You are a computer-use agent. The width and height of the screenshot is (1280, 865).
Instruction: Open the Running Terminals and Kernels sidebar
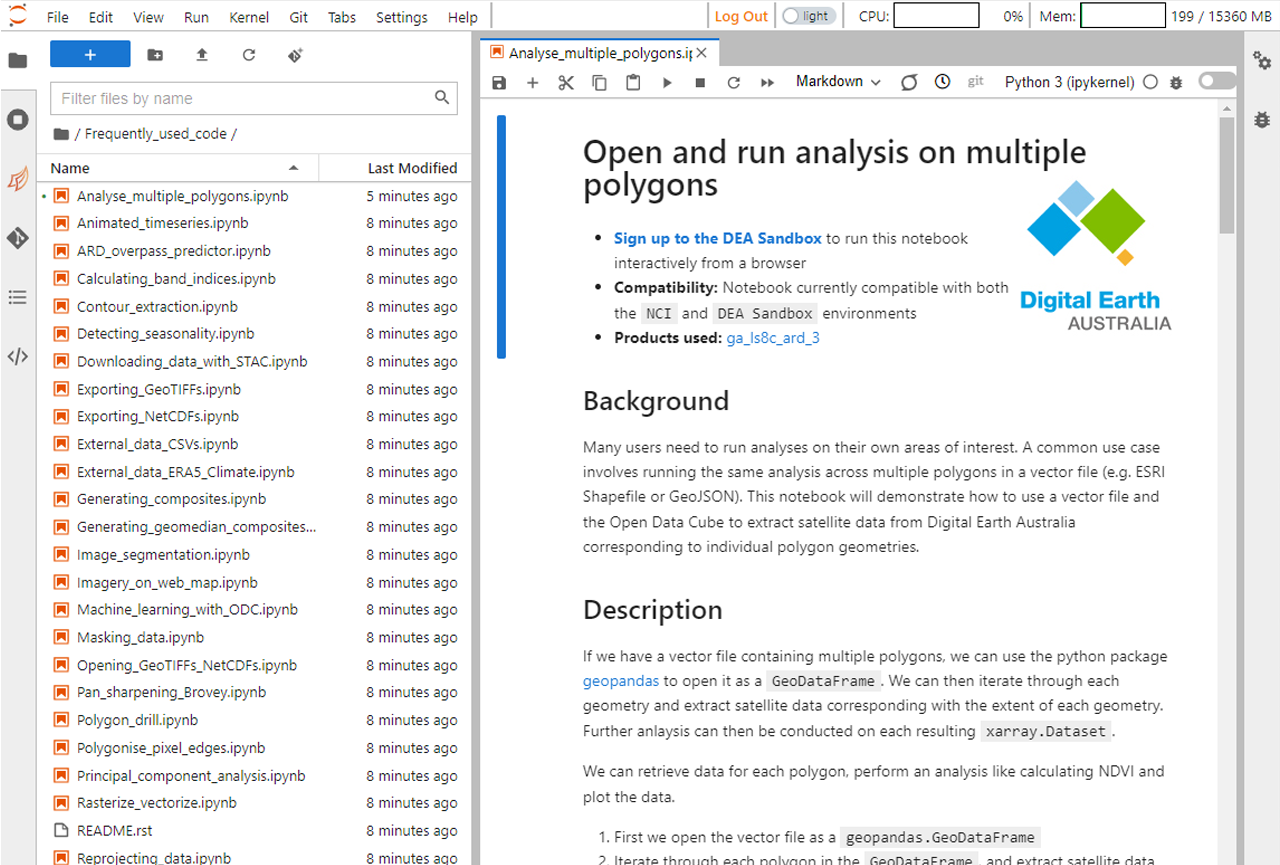tap(17, 120)
